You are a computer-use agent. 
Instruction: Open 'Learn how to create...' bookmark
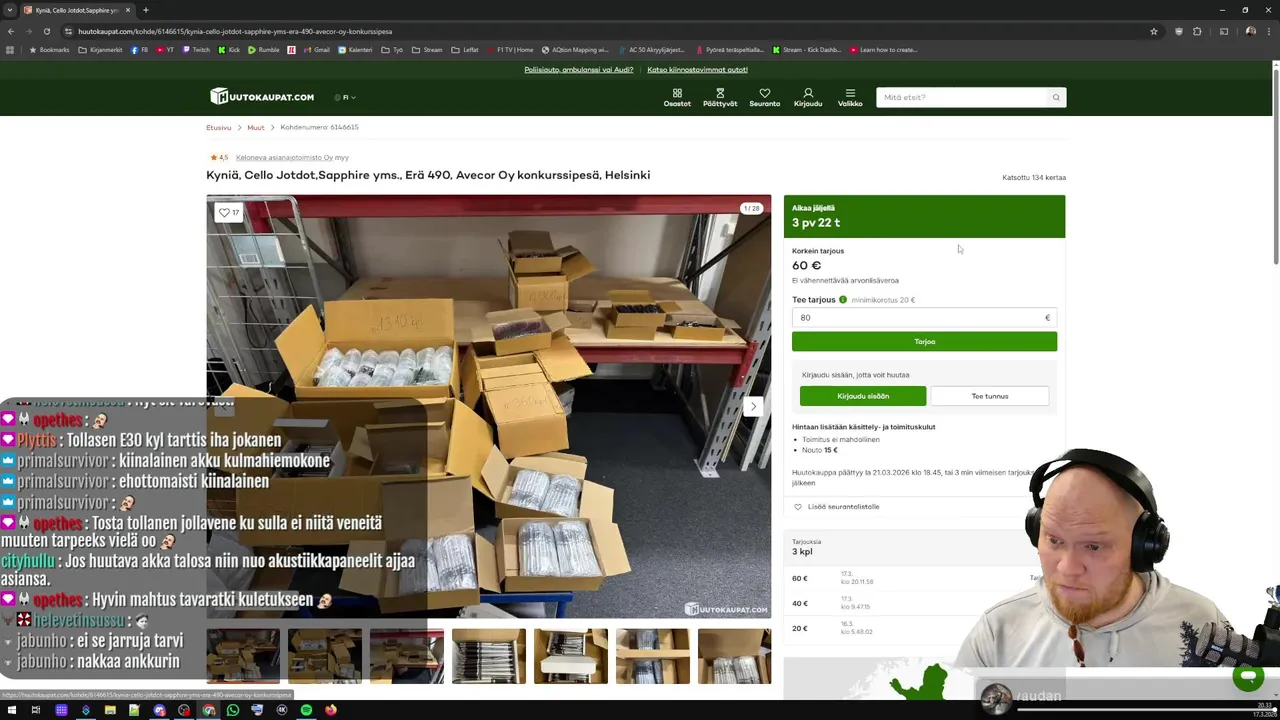pyautogui.click(x=883, y=50)
